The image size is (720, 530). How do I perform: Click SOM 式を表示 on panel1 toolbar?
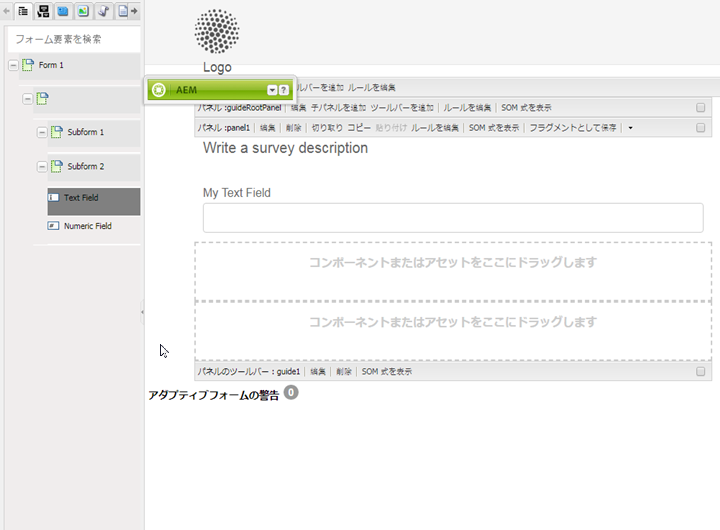pyautogui.click(x=494, y=128)
